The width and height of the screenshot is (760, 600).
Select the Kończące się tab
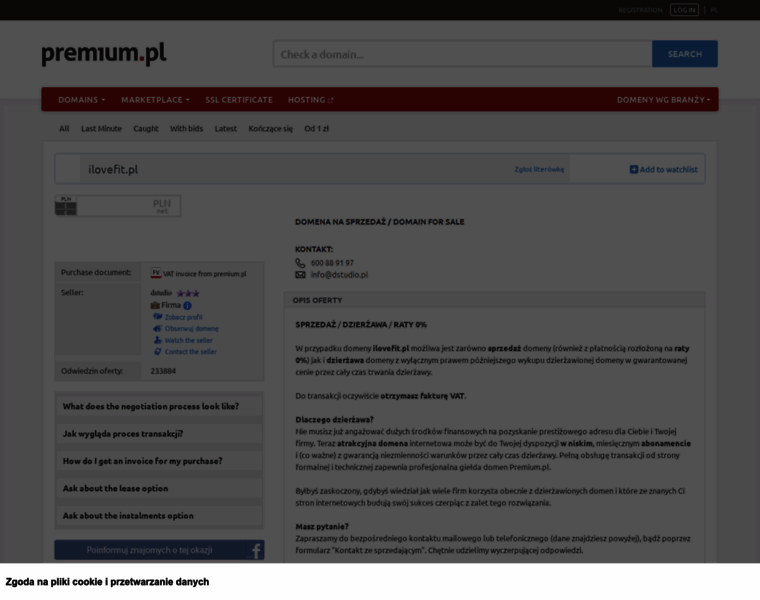270,128
